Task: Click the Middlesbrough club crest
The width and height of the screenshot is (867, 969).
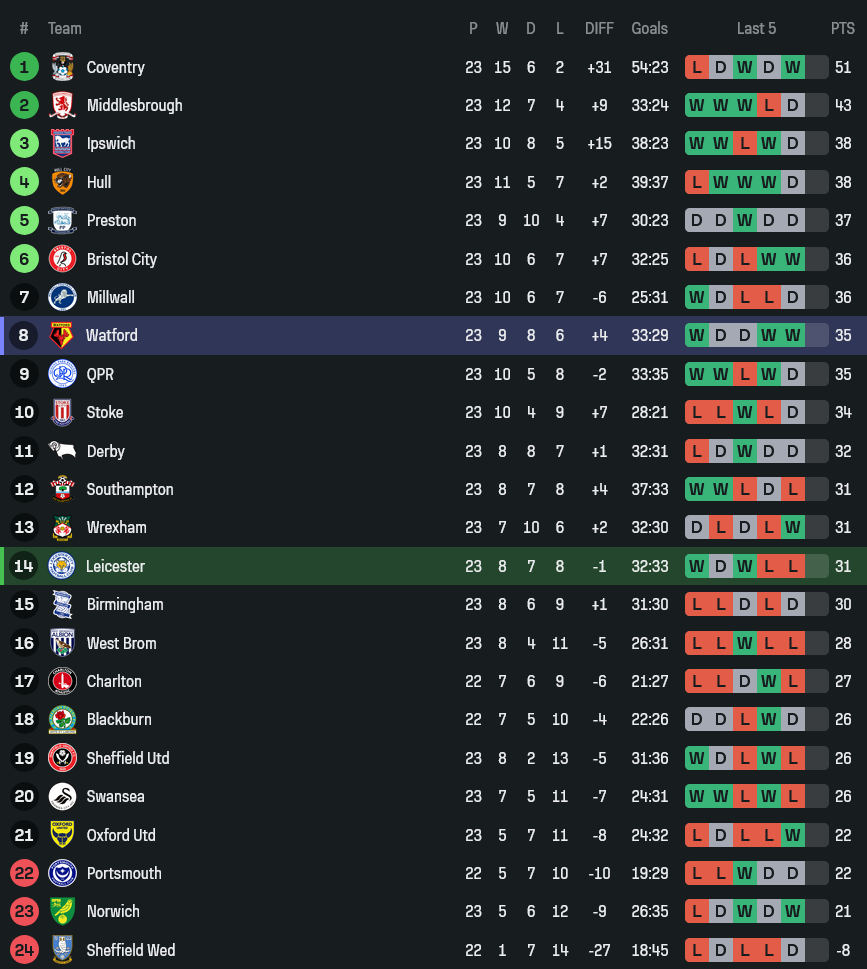Action: coord(62,105)
